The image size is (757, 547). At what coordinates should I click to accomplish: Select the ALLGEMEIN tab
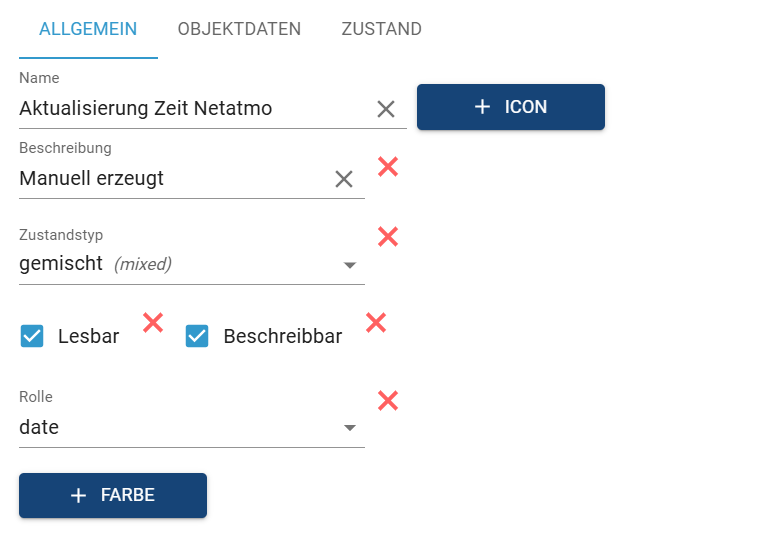click(88, 29)
